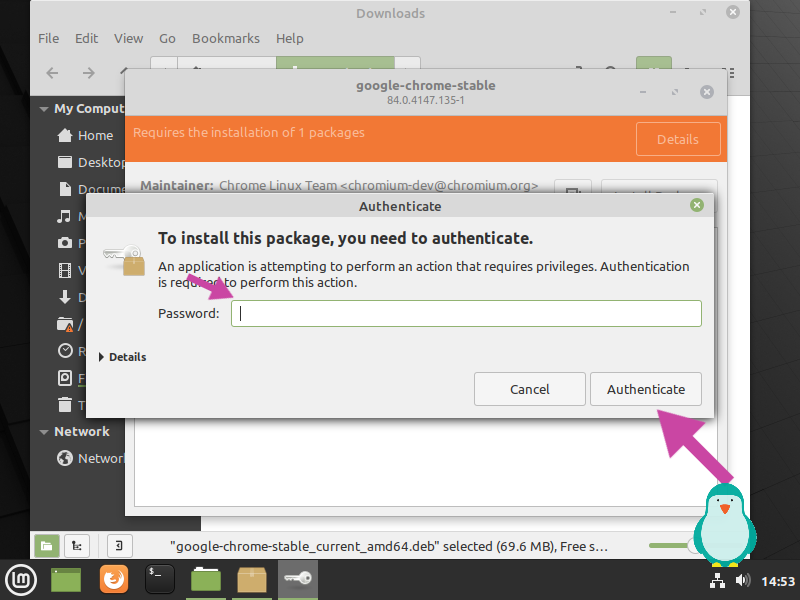Close the Authenticate dialog with the green X

pos(697,205)
